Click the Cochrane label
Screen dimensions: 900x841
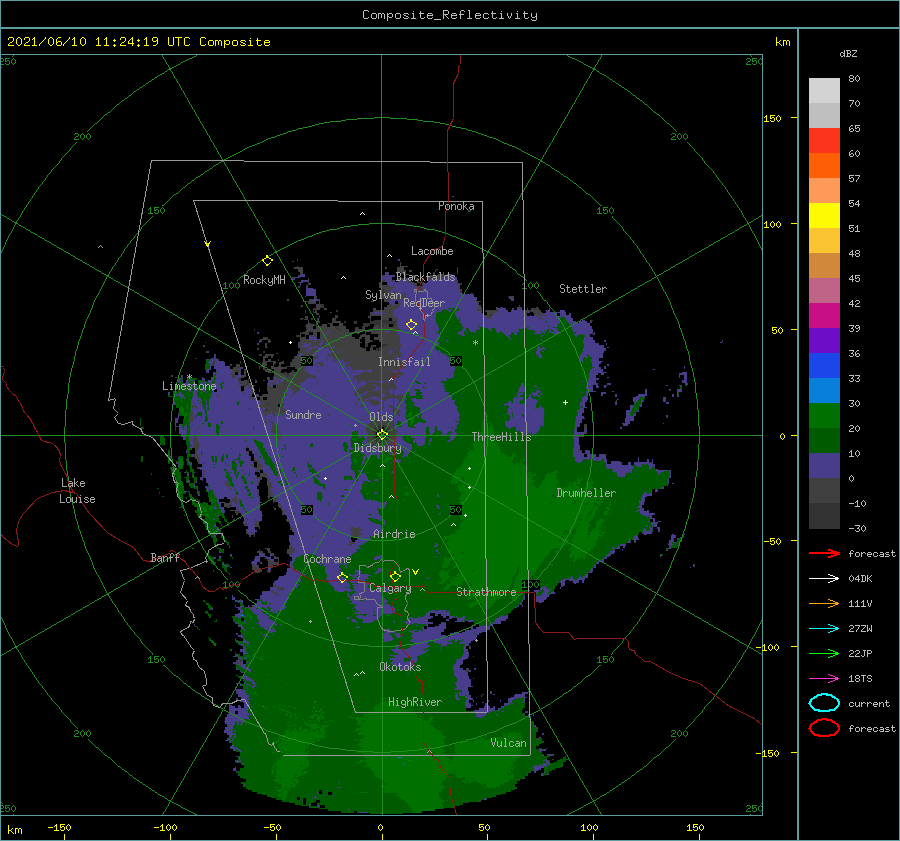327,559
